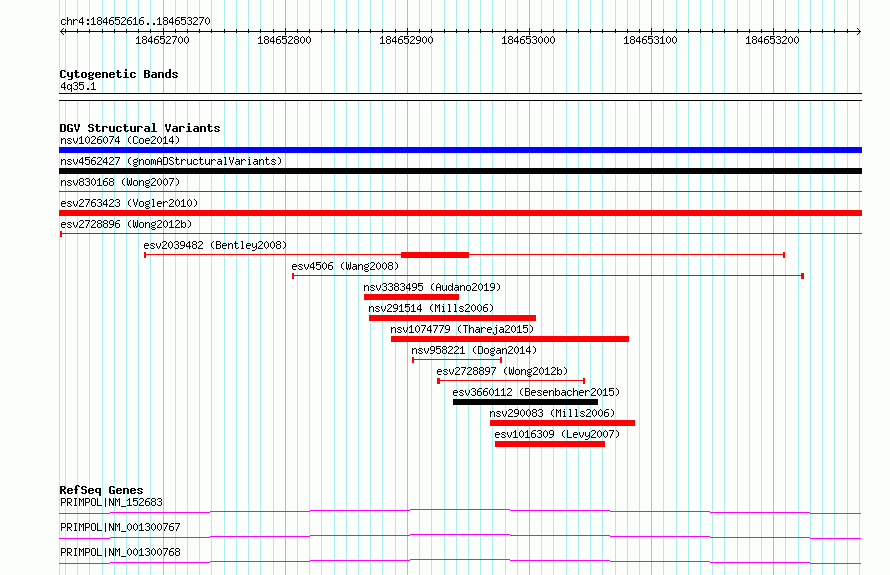Click the black esv3660112 Besenbacher2015 bar

point(525,402)
